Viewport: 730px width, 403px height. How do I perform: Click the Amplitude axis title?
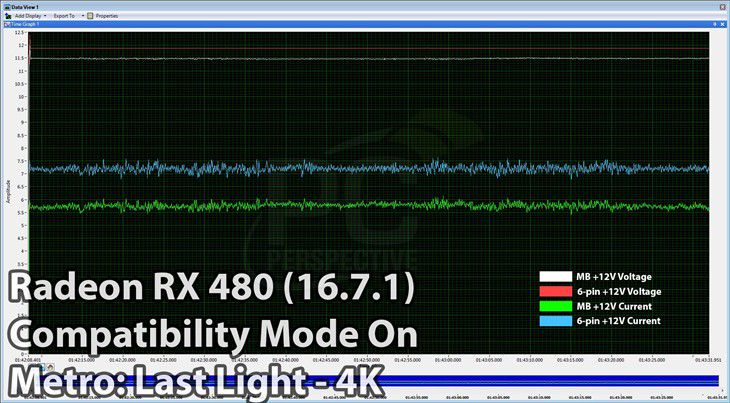coord(8,191)
